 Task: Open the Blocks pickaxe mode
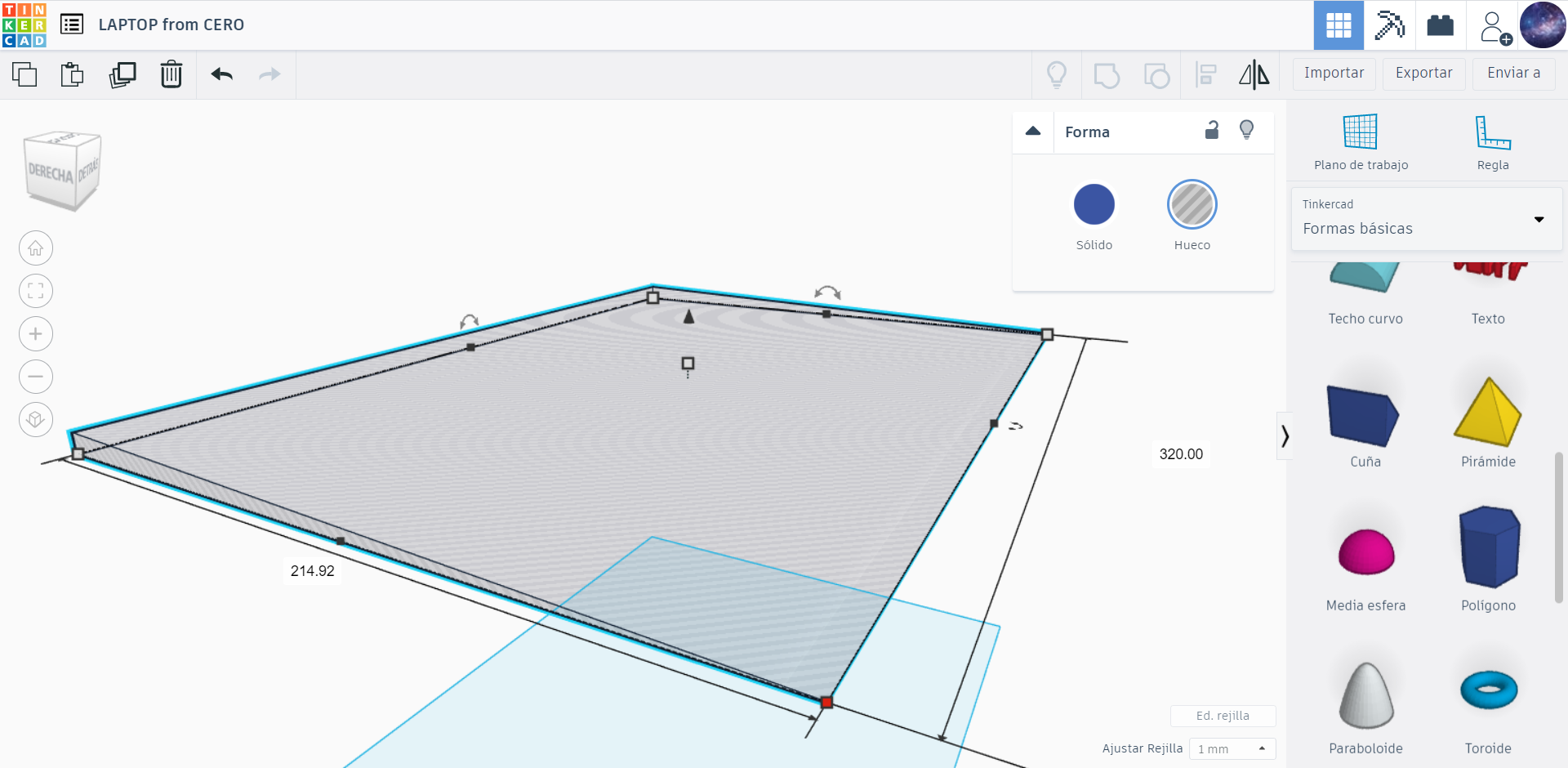tap(1389, 25)
